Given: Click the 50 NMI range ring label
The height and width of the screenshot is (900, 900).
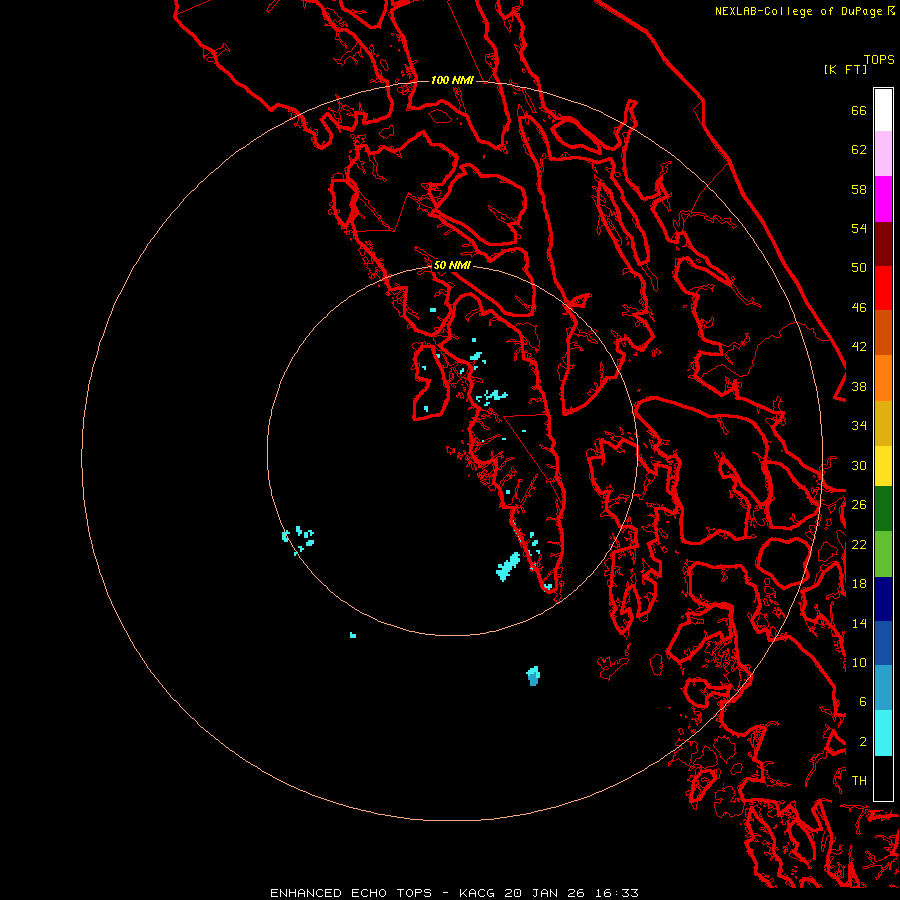Looking at the screenshot, I should coord(452,265).
